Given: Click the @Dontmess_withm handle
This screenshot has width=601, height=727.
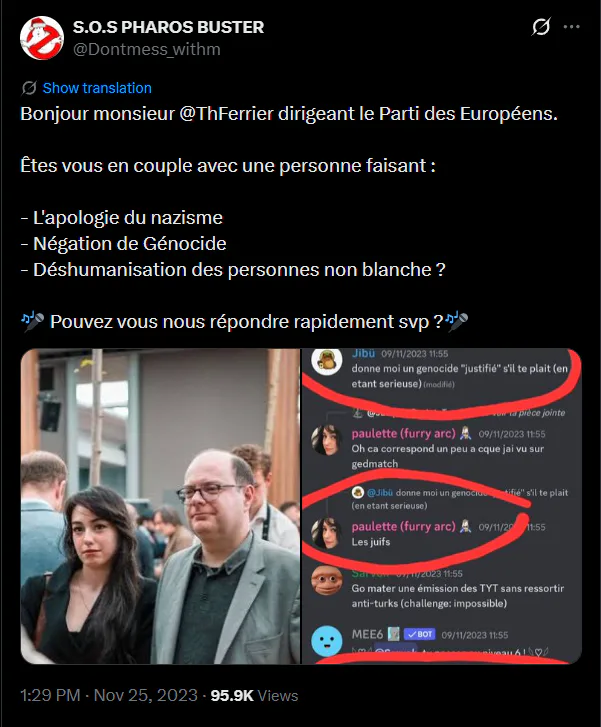Looking at the screenshot, I should (x=147, y=49).
